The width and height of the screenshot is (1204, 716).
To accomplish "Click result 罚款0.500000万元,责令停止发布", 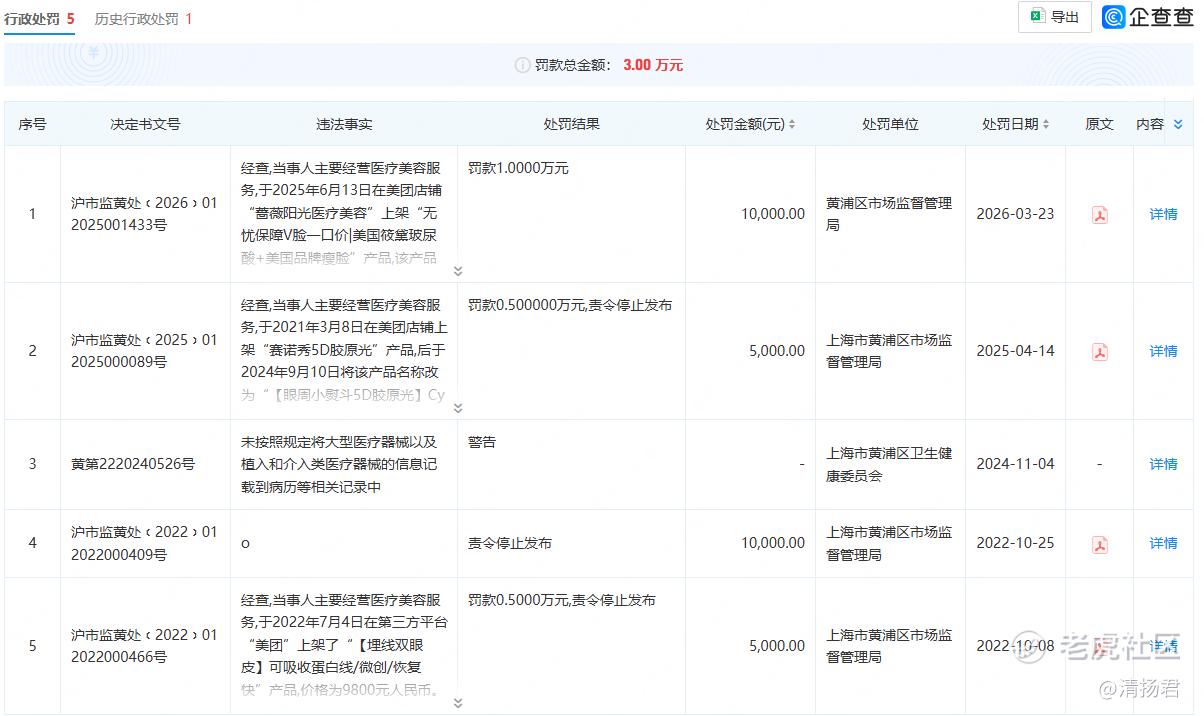I will [x=570, y=305].
